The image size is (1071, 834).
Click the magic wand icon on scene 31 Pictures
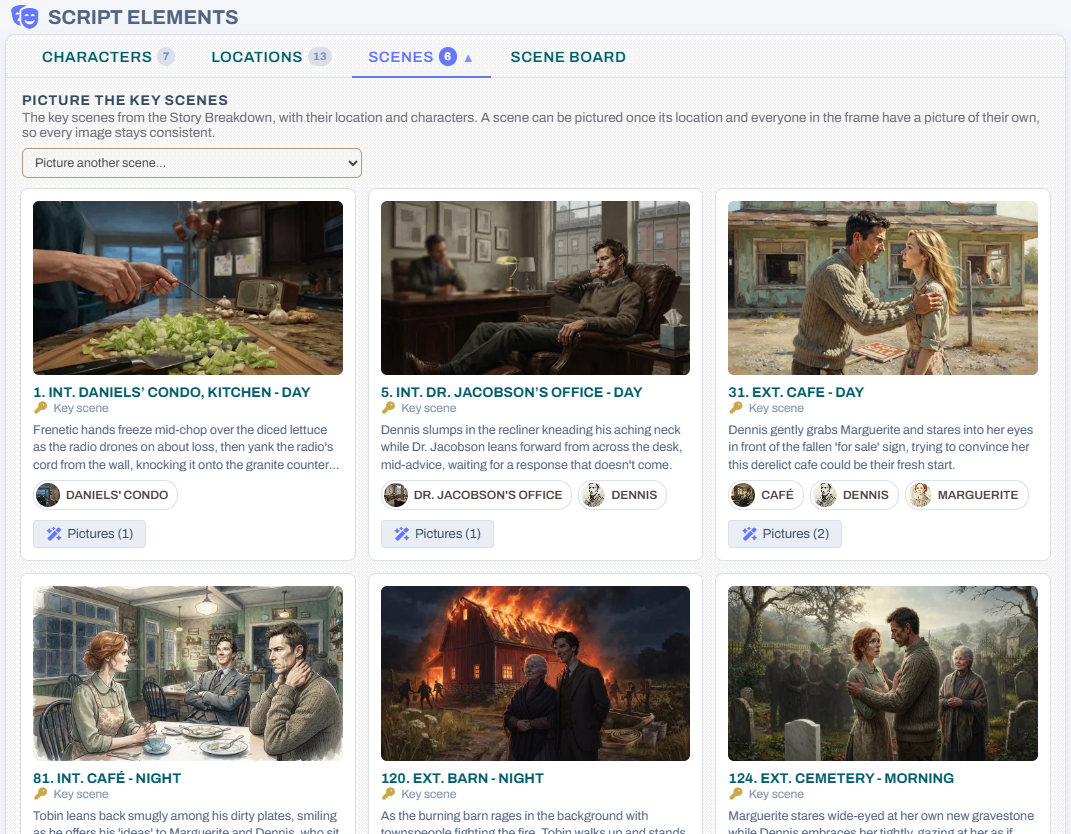point(749,533)
